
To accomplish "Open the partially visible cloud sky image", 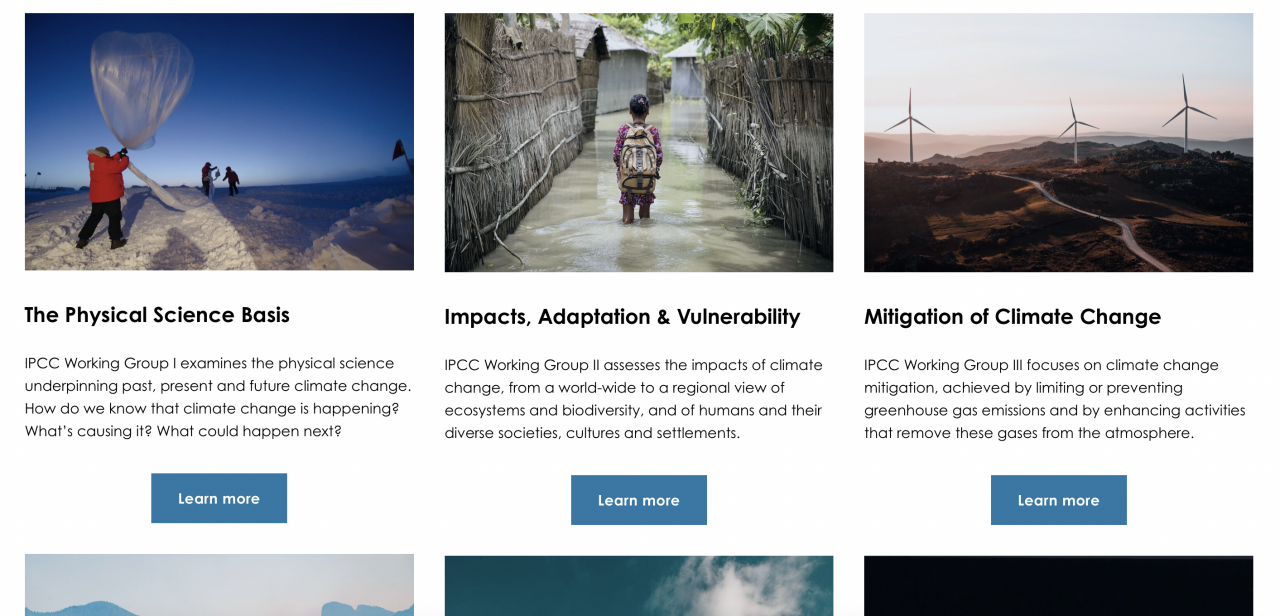I will (639, 586).
